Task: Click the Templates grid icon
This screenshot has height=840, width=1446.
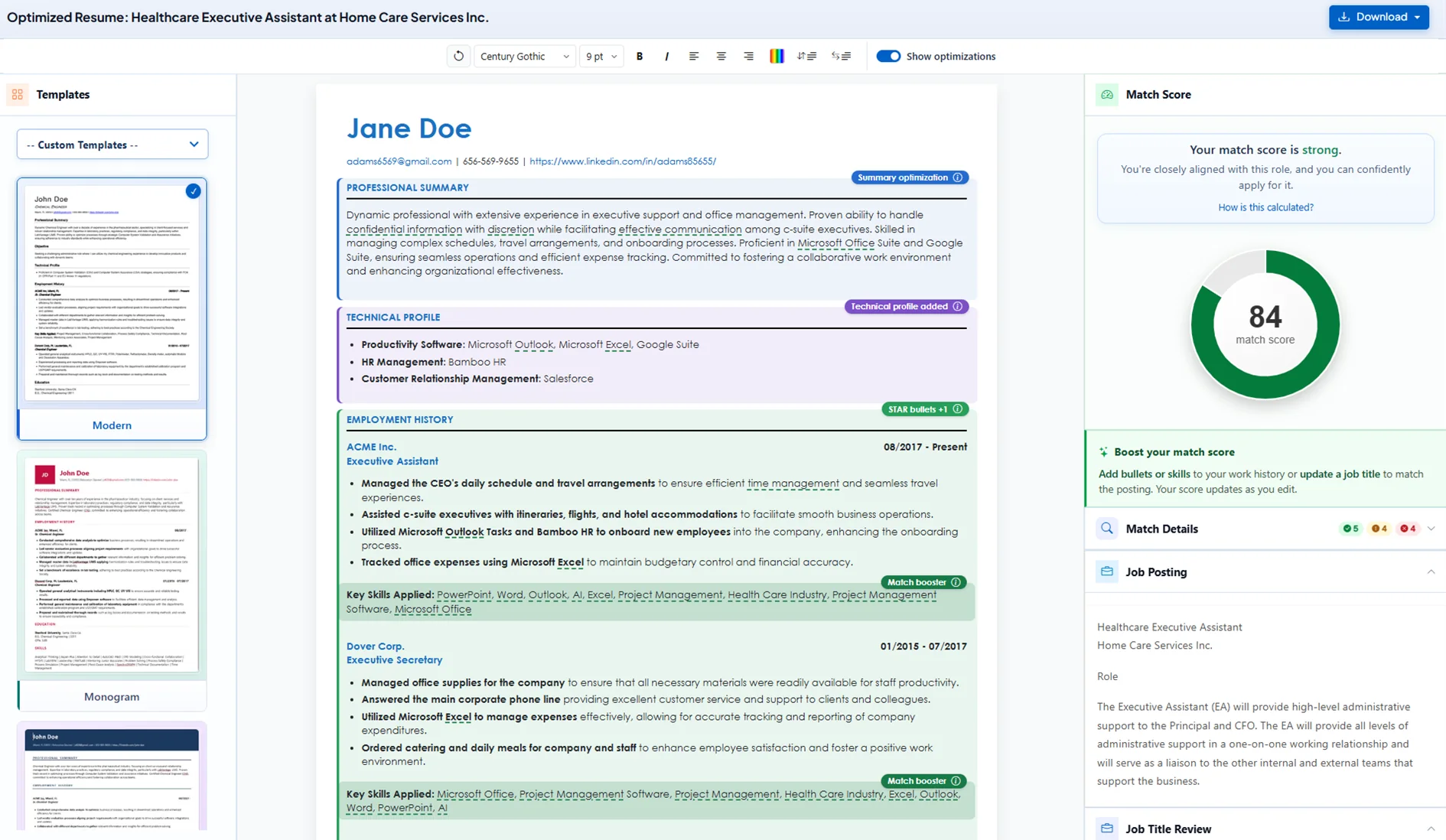Action: click(x=18, y=95)
